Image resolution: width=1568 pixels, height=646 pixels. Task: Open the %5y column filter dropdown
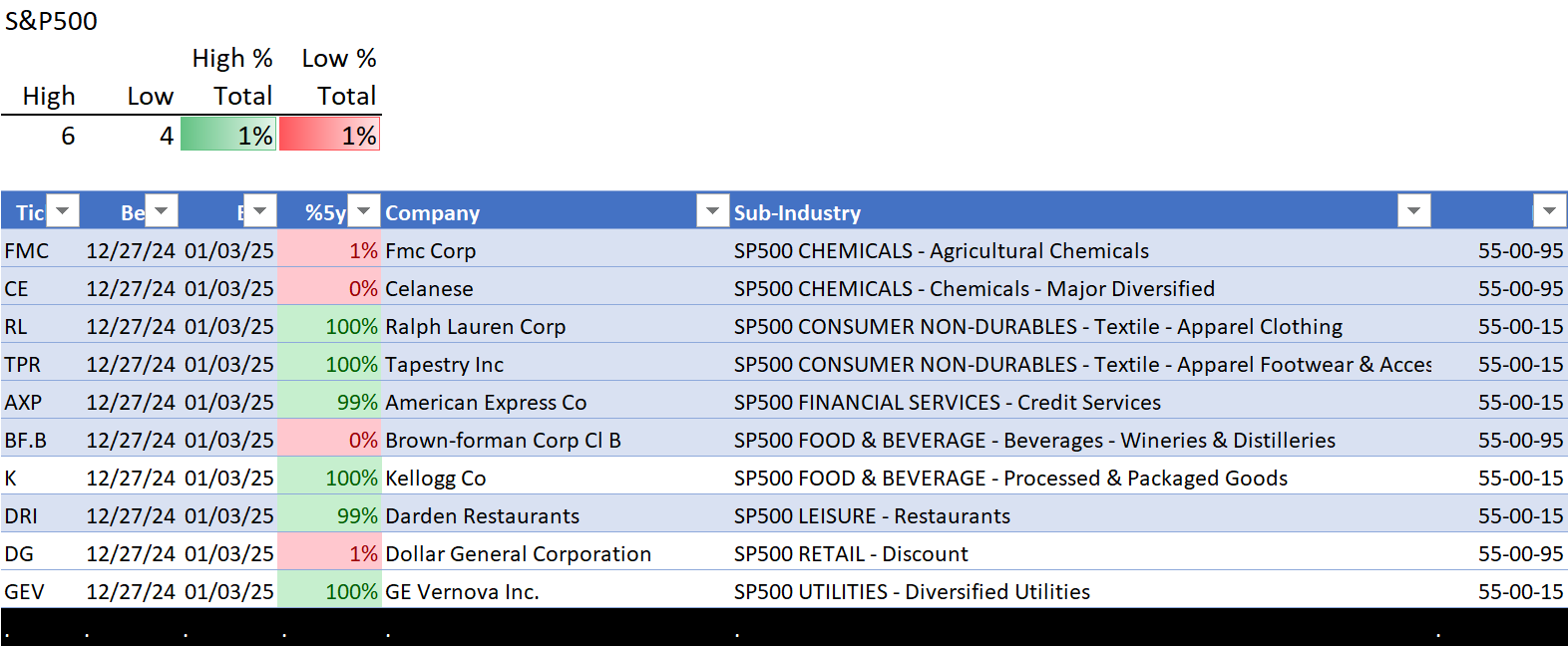point(364,211)
